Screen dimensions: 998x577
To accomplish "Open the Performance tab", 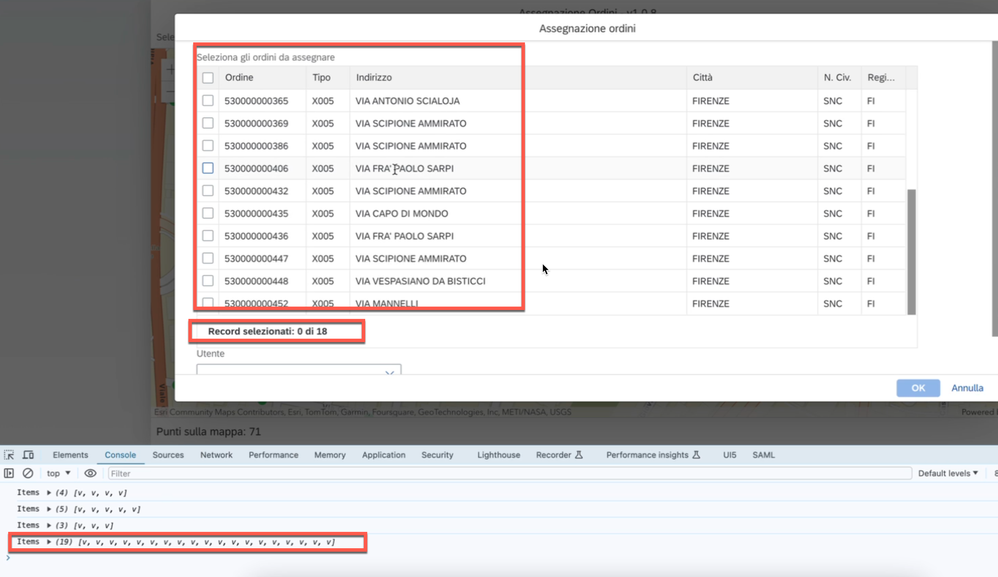I will tap(273, 455).
